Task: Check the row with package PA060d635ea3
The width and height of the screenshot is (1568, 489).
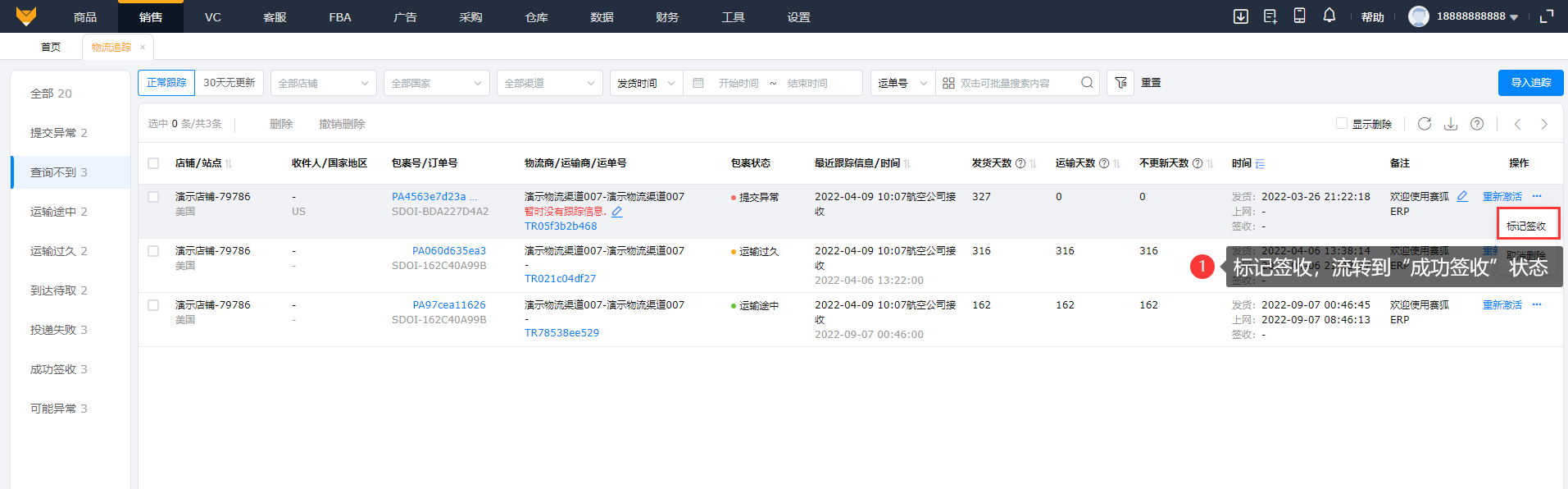Action: [x=153, y=251]
